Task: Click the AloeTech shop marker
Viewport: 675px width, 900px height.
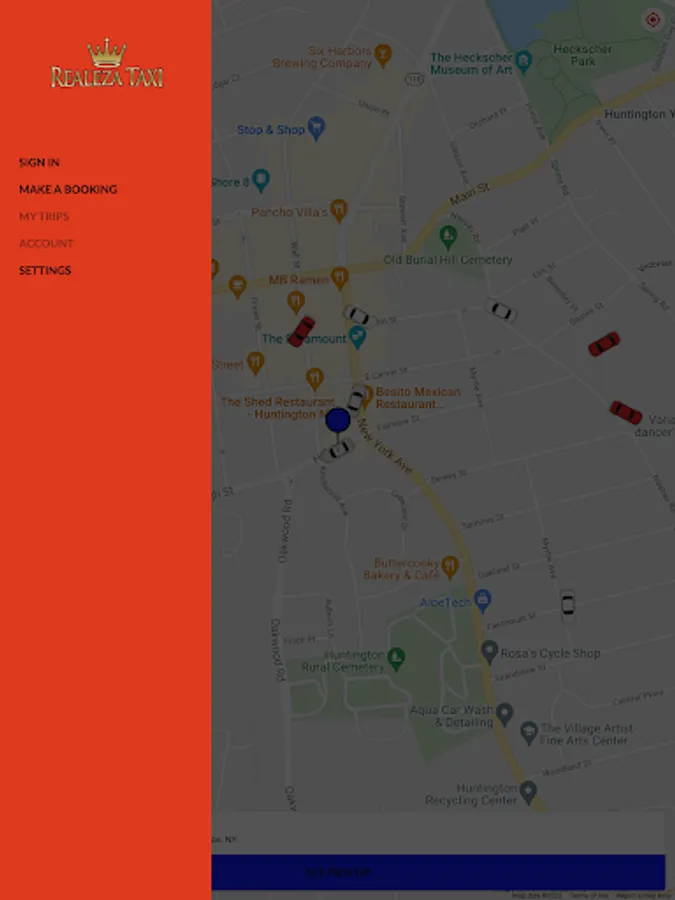Action: [483, 600]
